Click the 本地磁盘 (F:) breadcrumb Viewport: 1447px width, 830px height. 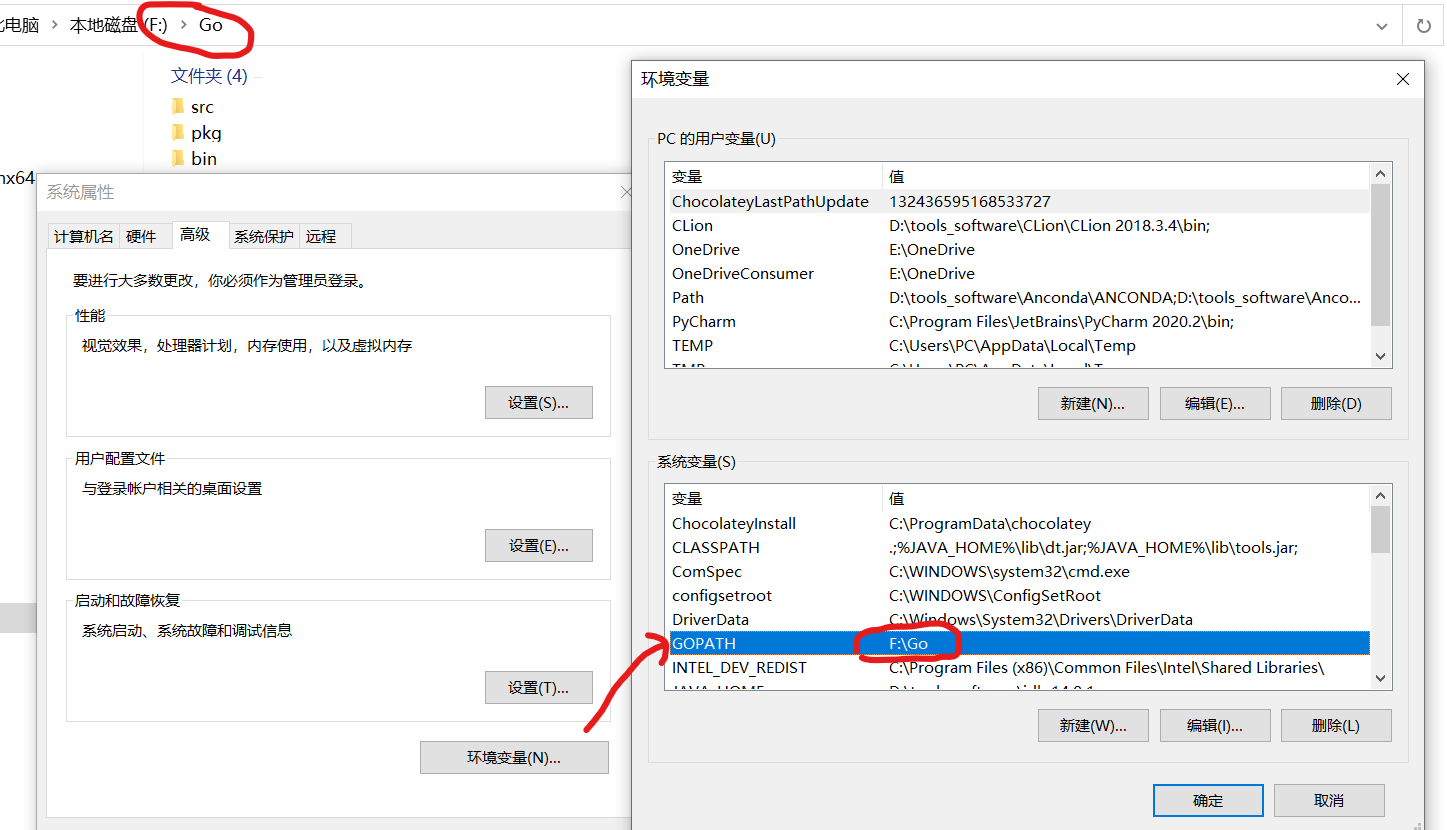pos(118,26)
